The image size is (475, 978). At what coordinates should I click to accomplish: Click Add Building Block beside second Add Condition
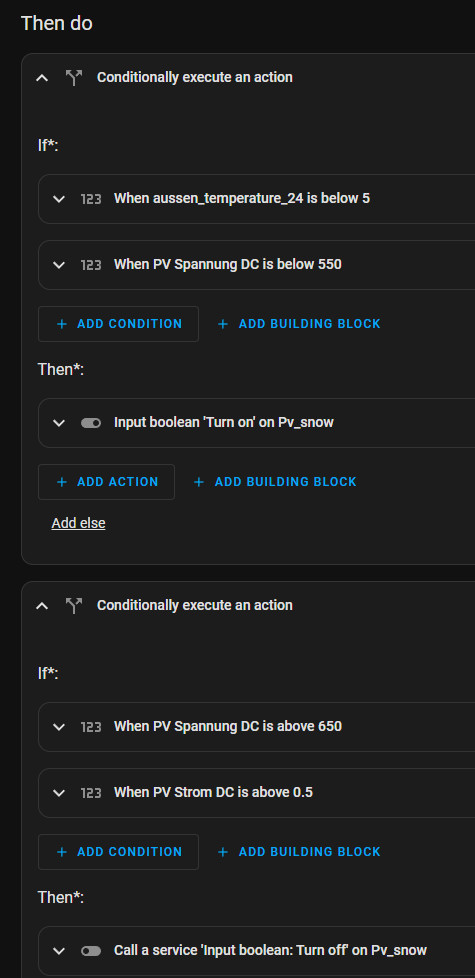click(x=299, y=851)
